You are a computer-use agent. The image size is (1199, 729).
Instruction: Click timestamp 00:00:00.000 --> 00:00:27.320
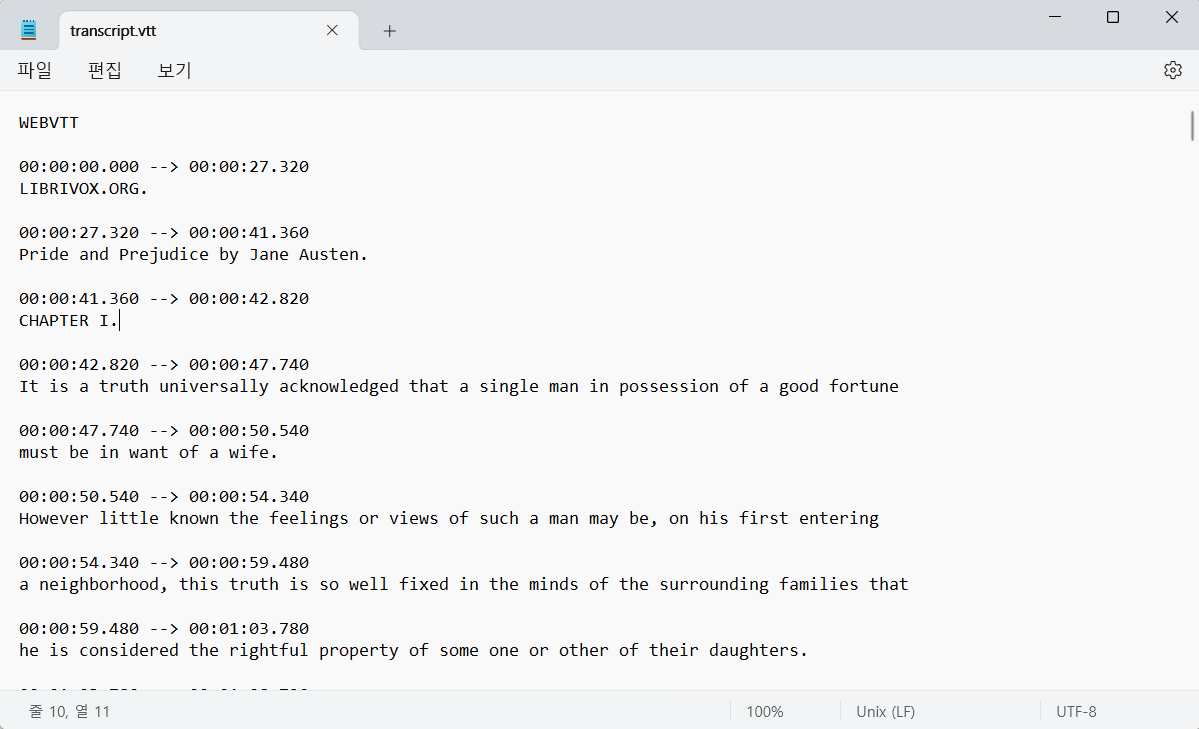(164, 166)
